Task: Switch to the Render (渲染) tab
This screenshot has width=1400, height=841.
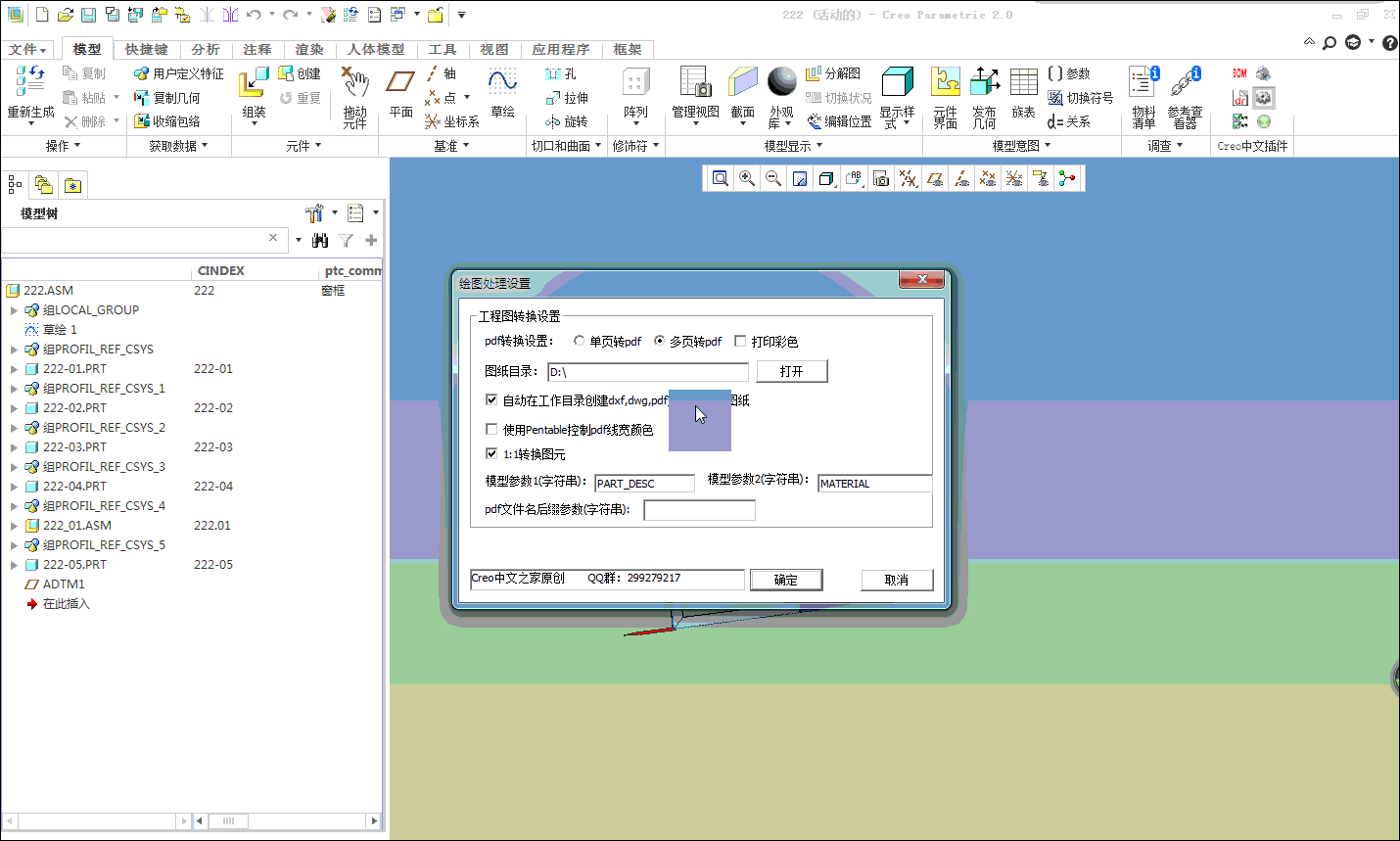Action: 309,49
